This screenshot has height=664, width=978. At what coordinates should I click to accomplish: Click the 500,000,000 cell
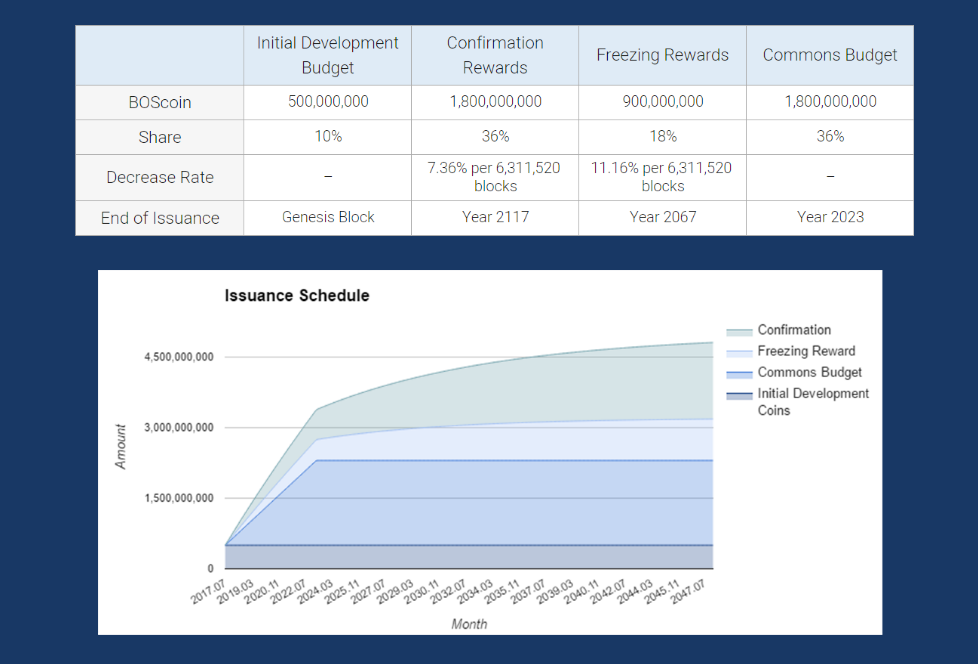coord(327,102)
